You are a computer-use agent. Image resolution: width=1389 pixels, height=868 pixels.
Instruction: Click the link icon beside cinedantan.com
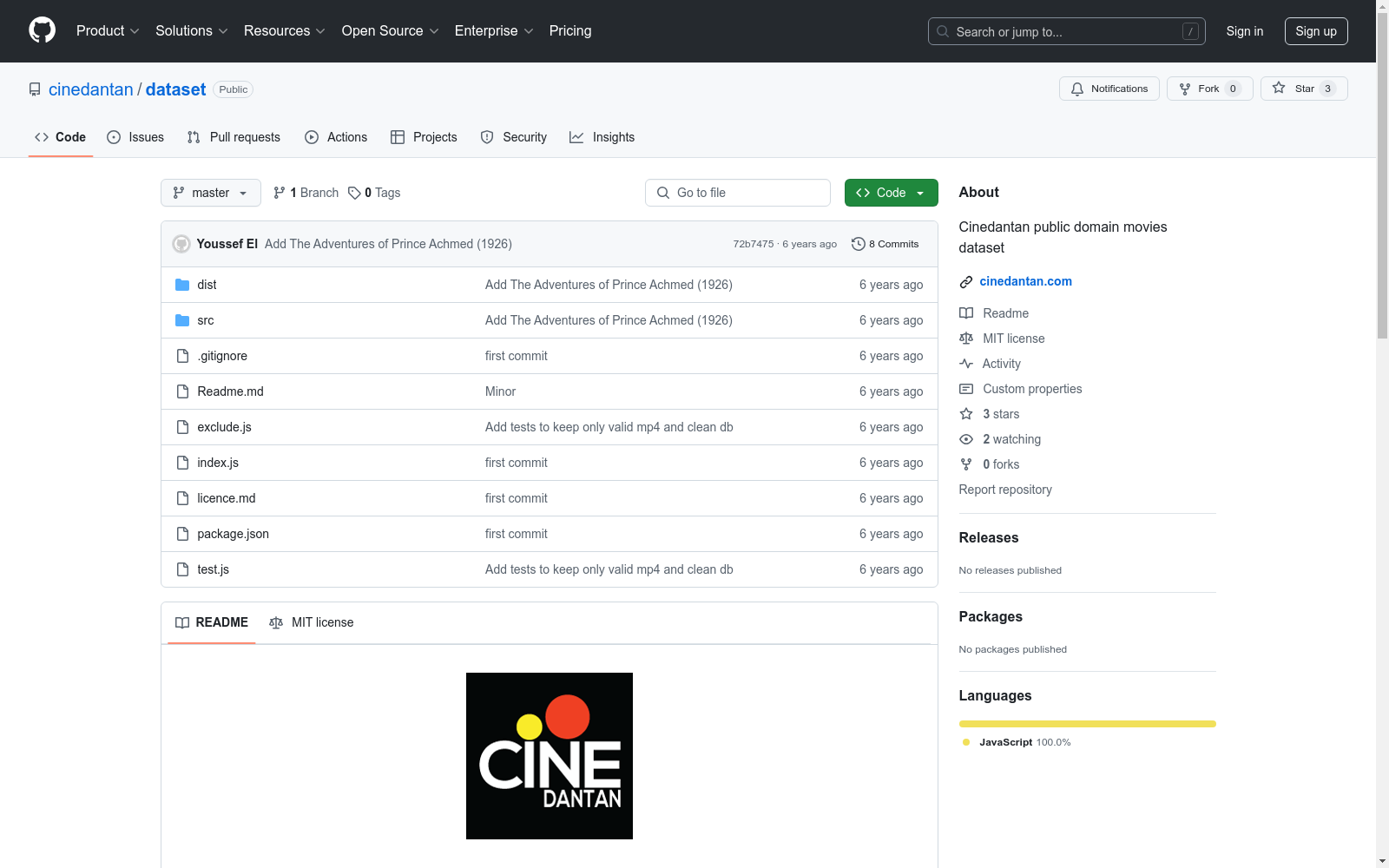coord(966,282)
